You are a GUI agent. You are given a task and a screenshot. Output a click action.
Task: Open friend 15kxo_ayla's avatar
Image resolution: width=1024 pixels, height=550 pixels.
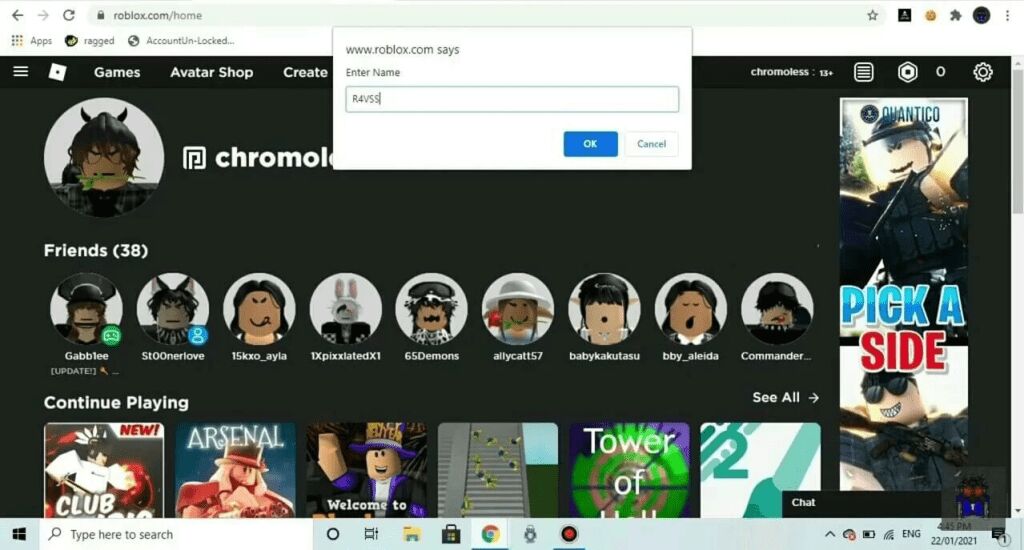[x=259, y=308]
